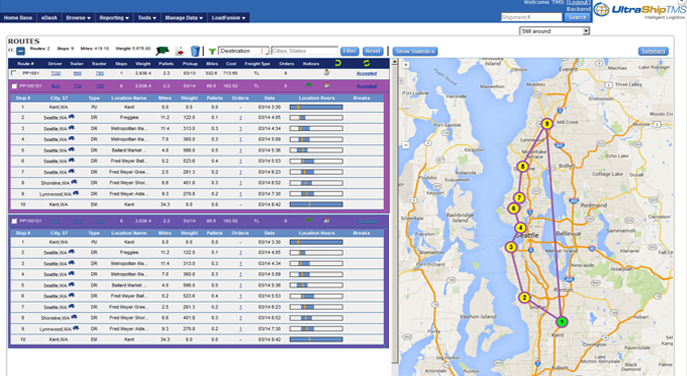Click 'Ballard Market' cell in purple panel
Screen dimensions: 687x376
129,150
